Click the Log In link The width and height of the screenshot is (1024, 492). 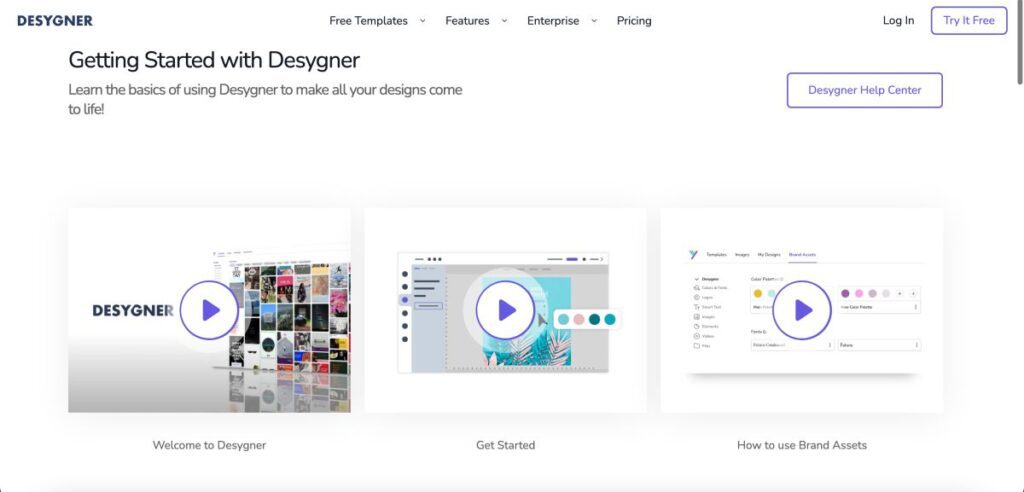(899, 21)
